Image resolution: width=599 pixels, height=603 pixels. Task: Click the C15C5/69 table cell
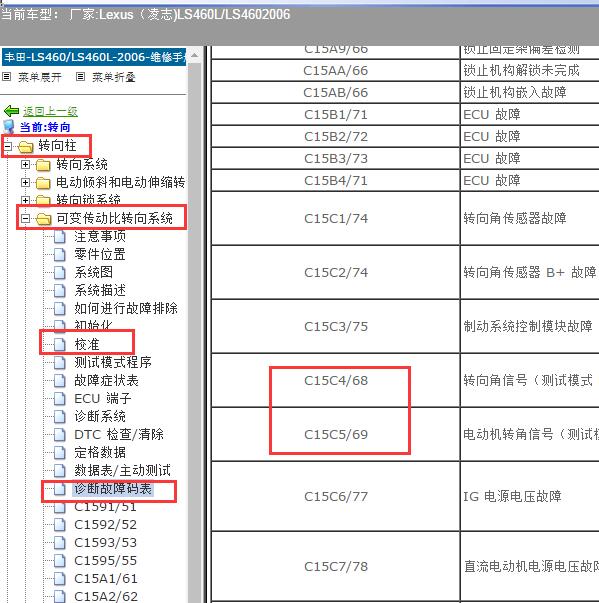point(336,434)
